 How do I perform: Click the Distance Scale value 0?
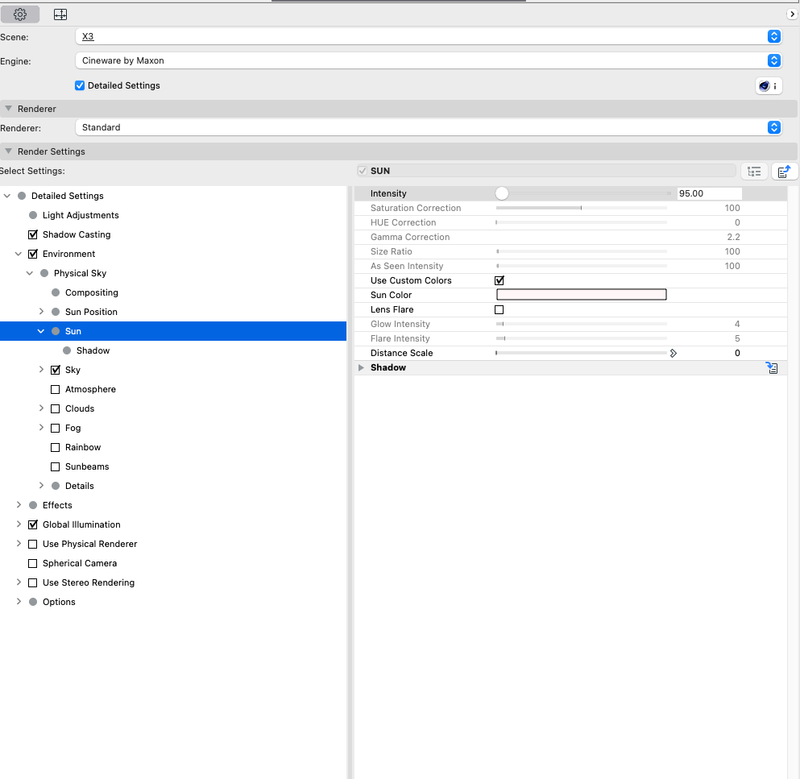[737, 353]
